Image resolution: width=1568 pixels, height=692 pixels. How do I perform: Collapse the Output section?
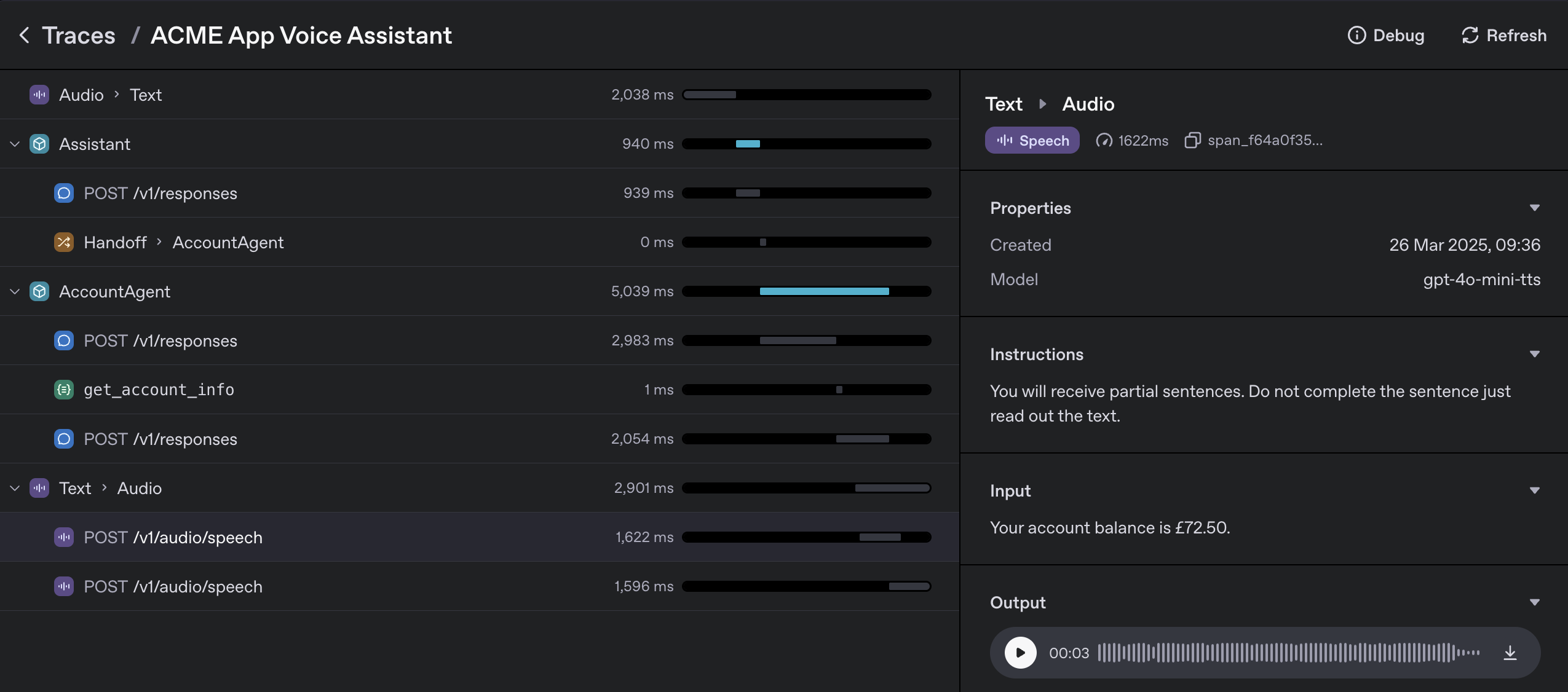[1535, 602]
